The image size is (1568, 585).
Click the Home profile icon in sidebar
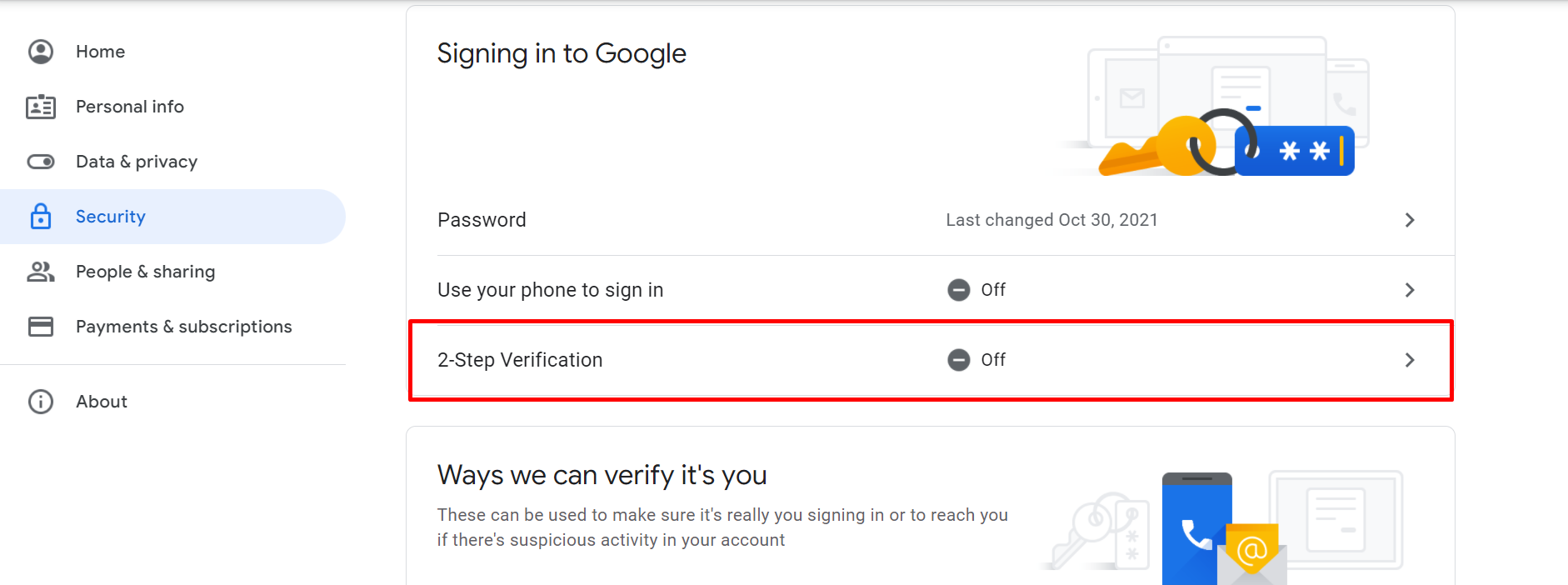[x=41, y=52]
